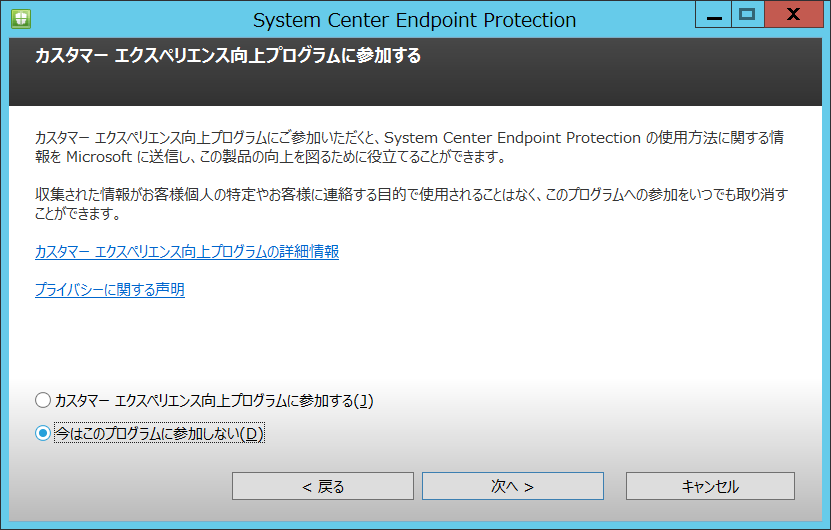Select the 今はこのプログラムに参加しない(D) radio circle
Viewport: 831px width, 530px height.
[43, 434]
